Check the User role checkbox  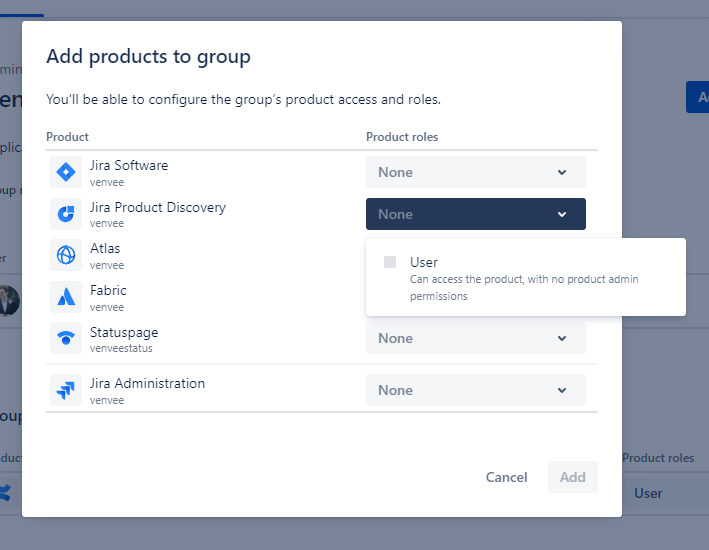(390, 262)
